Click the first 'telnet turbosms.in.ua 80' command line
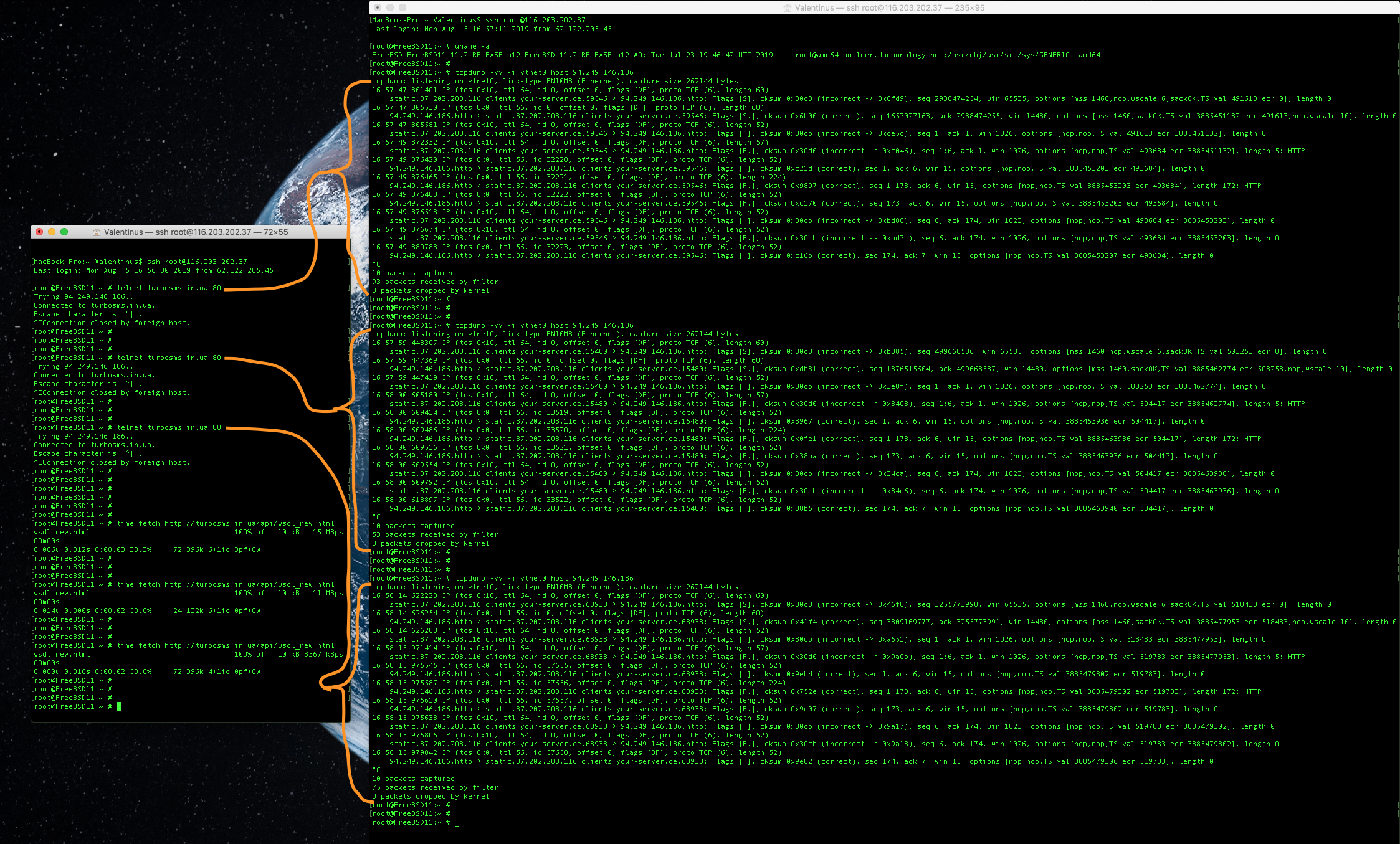1400x844 pixels. 169,288
